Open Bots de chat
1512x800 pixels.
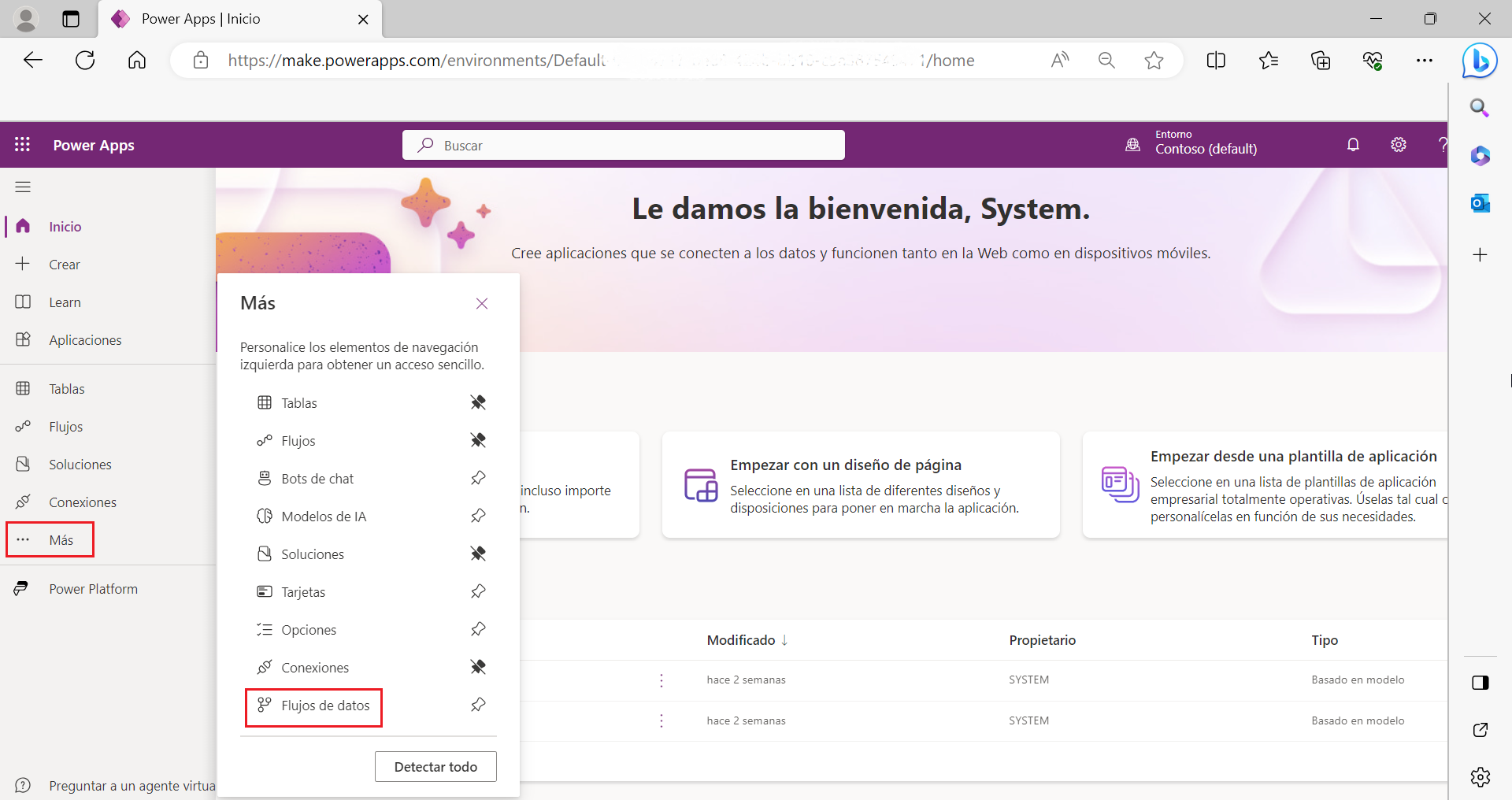317,478
